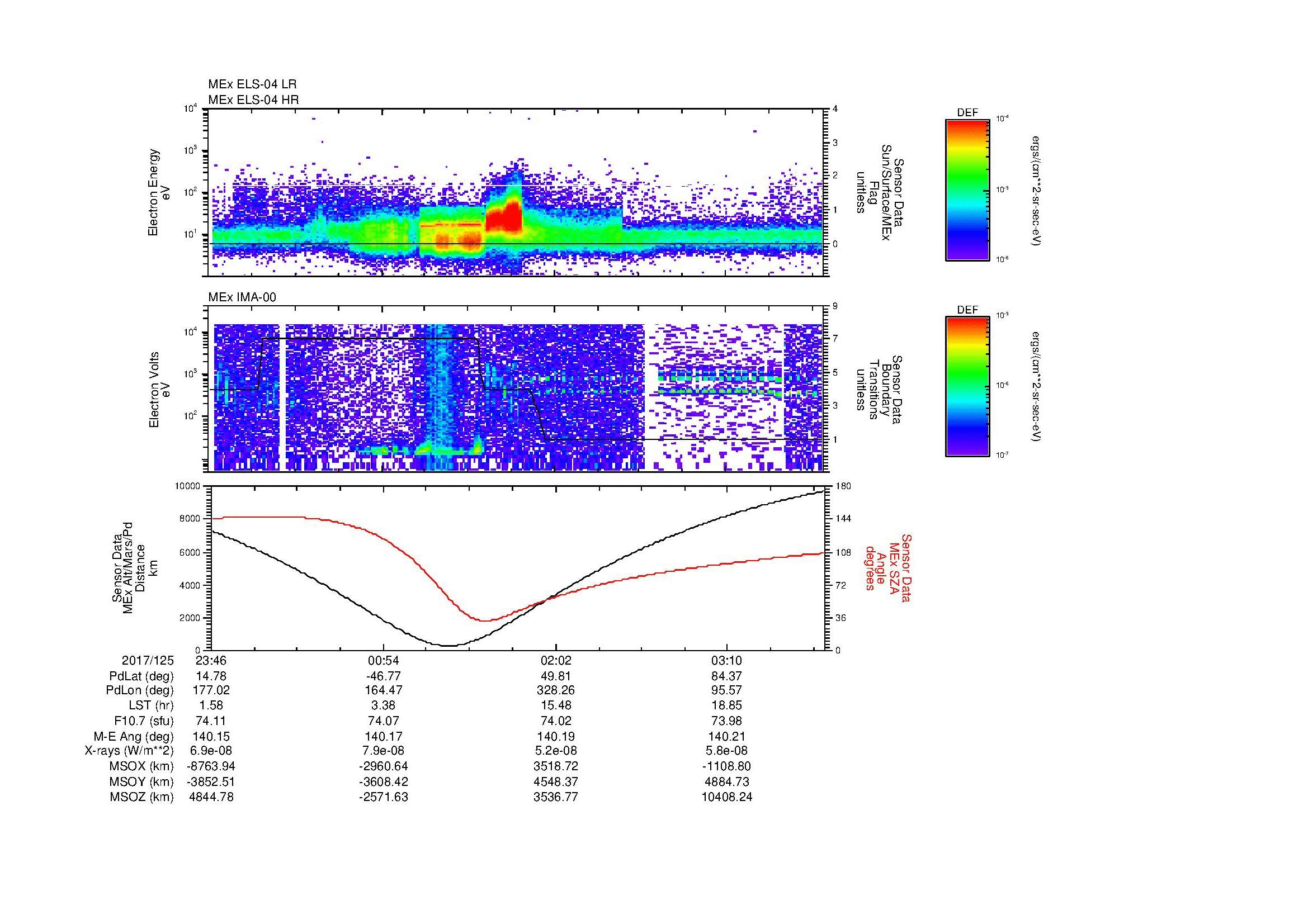
Task: Click the 'MSOY (km)' row label
Action: coord(141,781)
